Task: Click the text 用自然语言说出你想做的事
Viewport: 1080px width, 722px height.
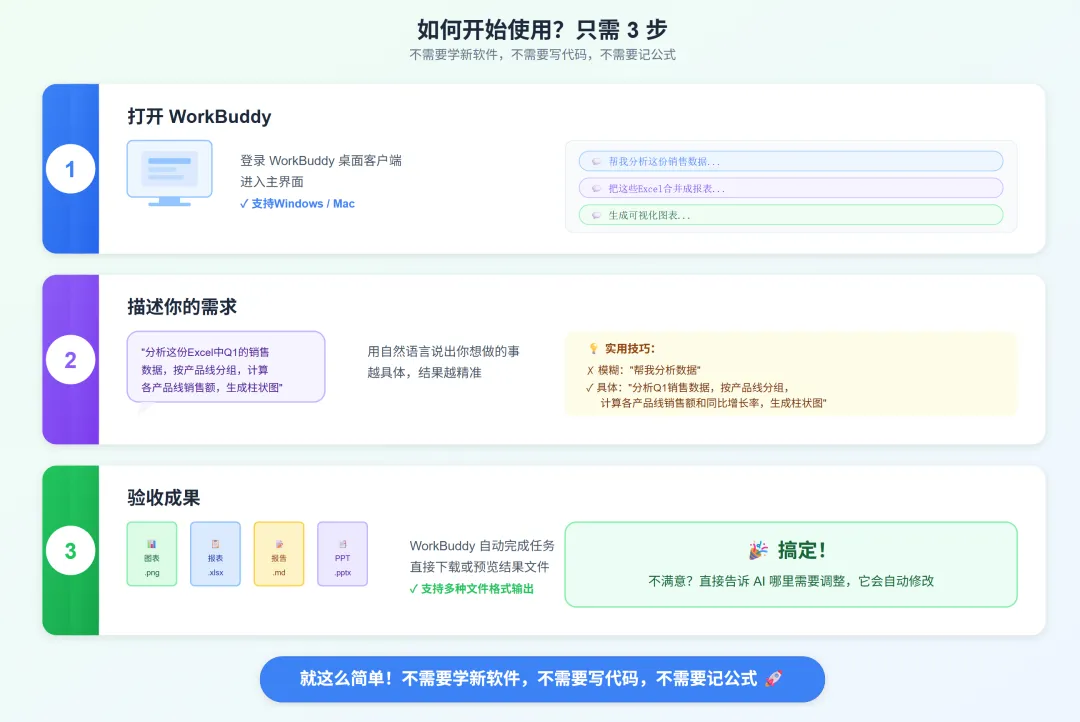Action: click(444, 351)
